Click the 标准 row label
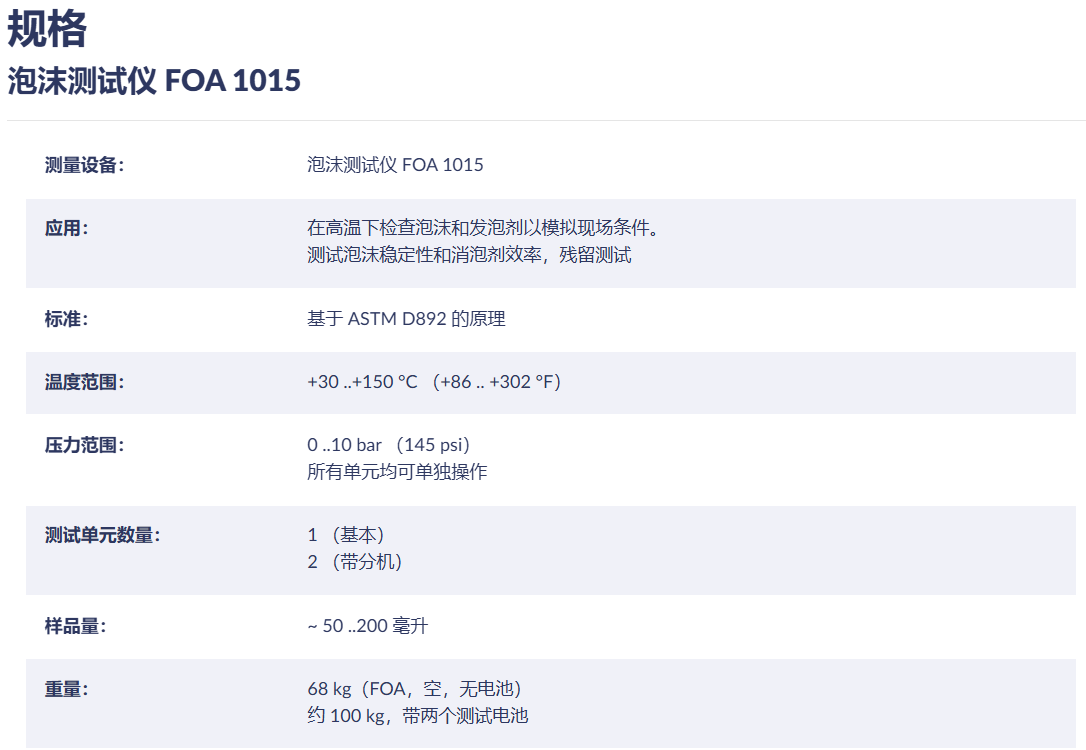The height and width of the screenshot is (750, 1086). [67, 319]
